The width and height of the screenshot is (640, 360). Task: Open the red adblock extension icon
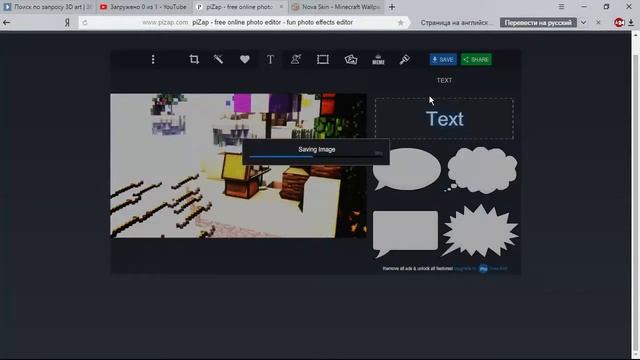[619, 23]
